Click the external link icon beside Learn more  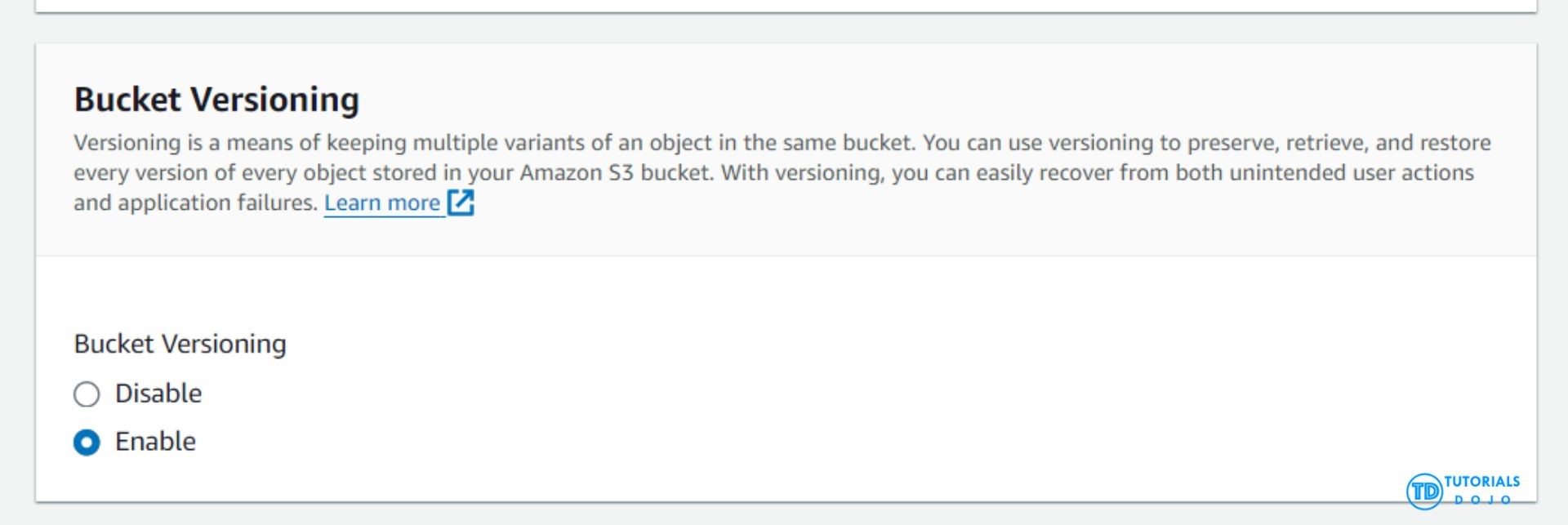click(x=461, y=202)
